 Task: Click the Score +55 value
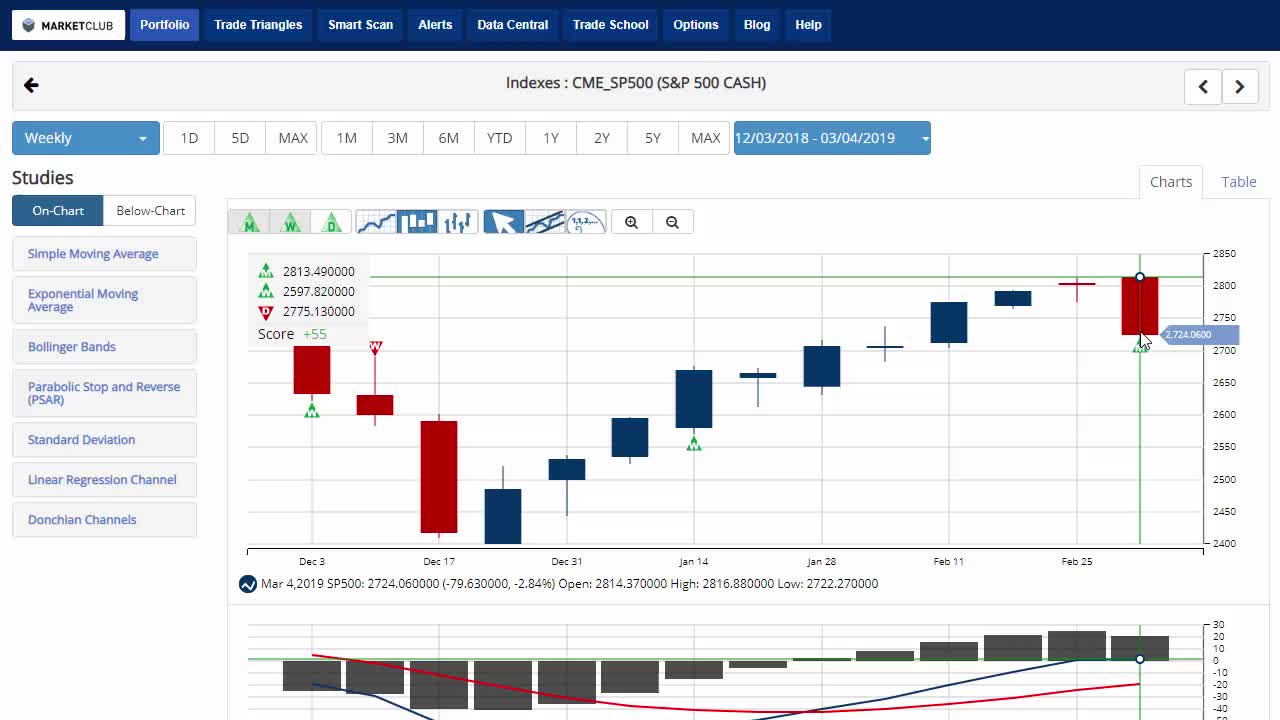[315, 334]
